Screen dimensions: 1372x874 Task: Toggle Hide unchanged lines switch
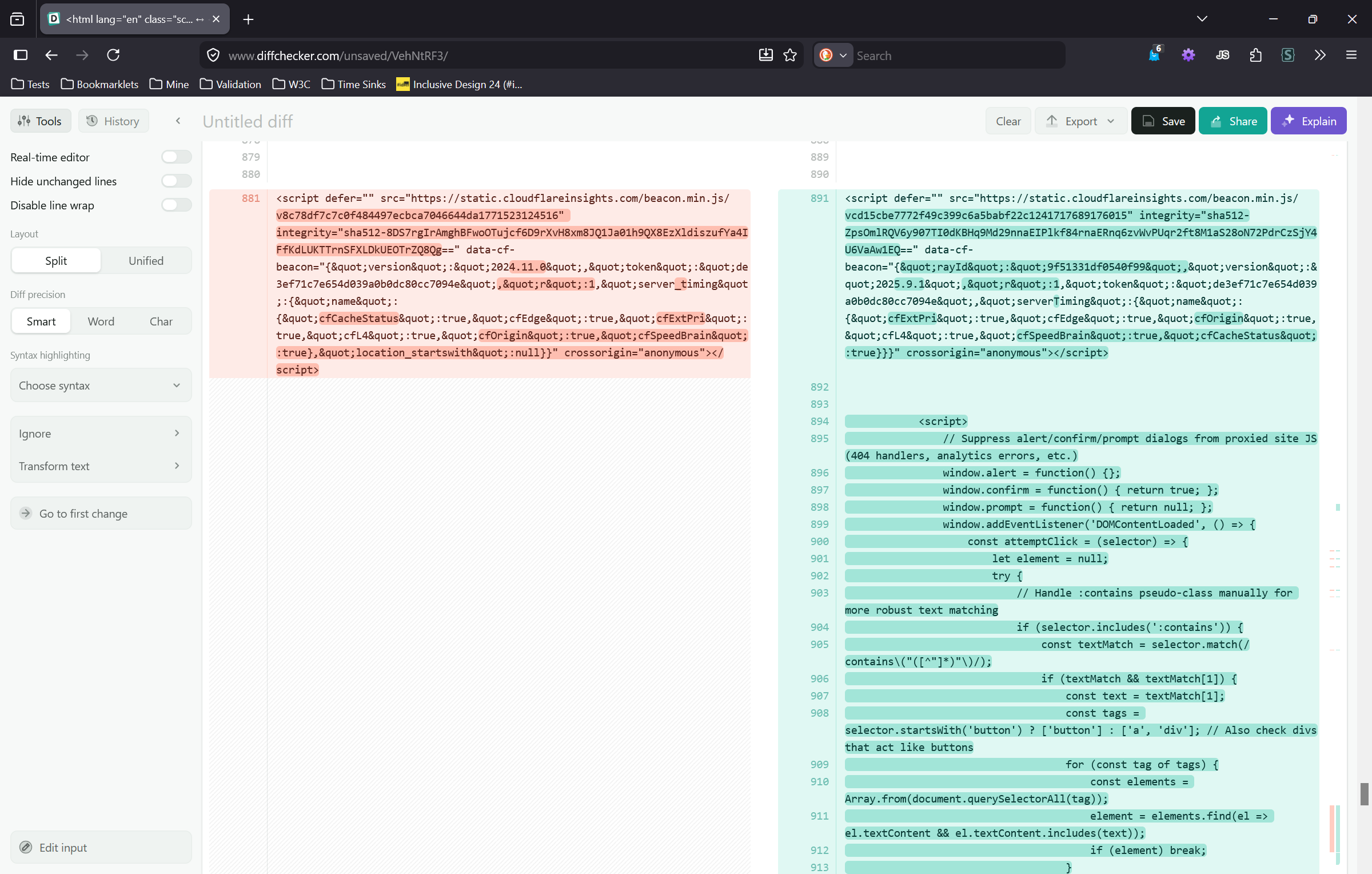click(x=176, y=181)
